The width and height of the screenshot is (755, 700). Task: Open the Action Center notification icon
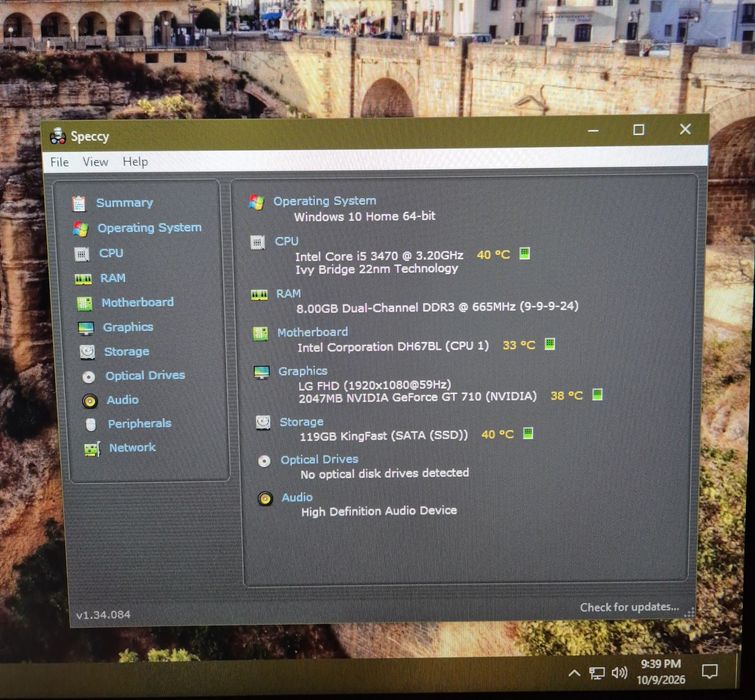(710, 671)
